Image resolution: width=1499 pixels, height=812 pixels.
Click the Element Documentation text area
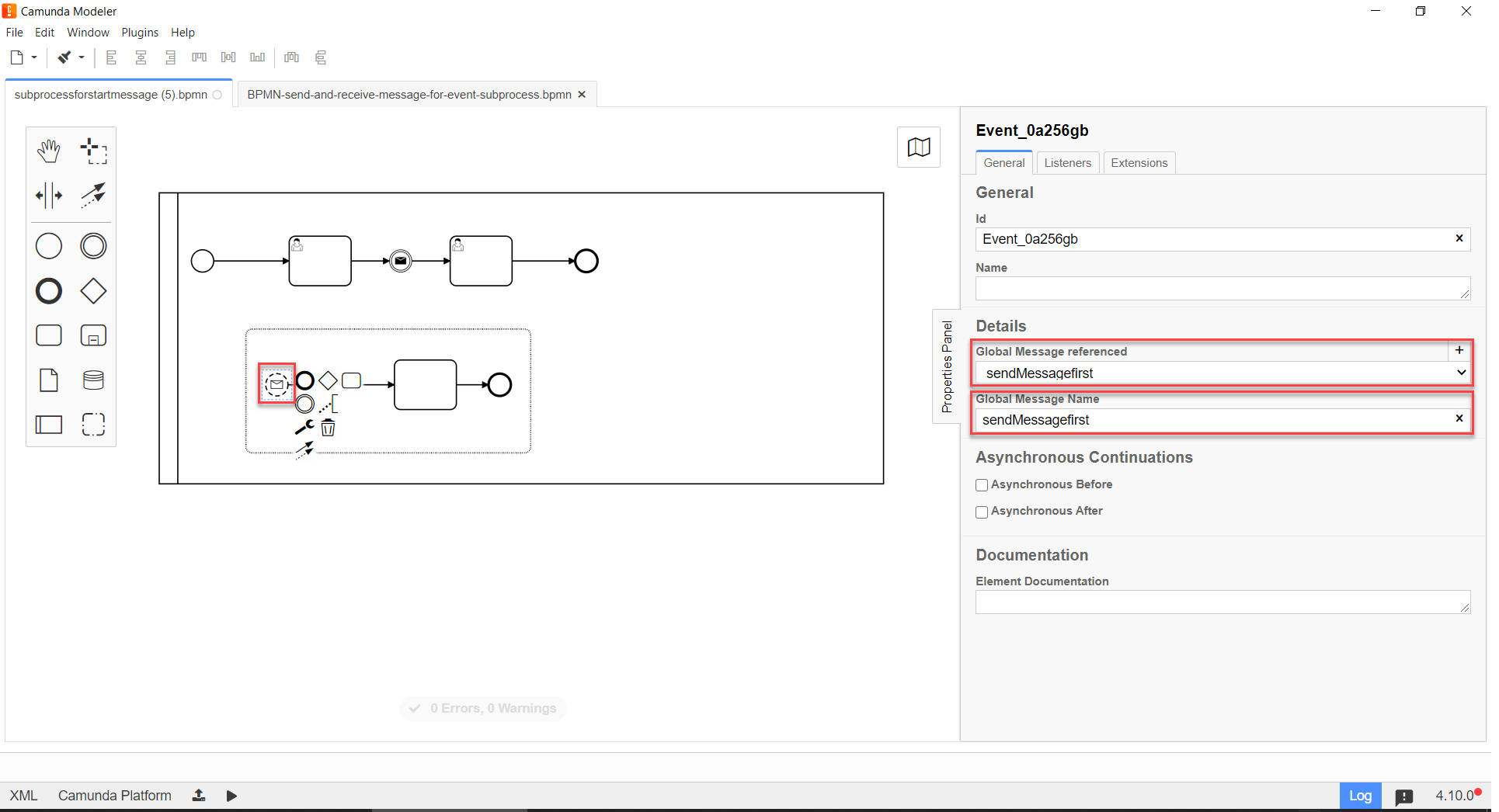click(1223, 602)
